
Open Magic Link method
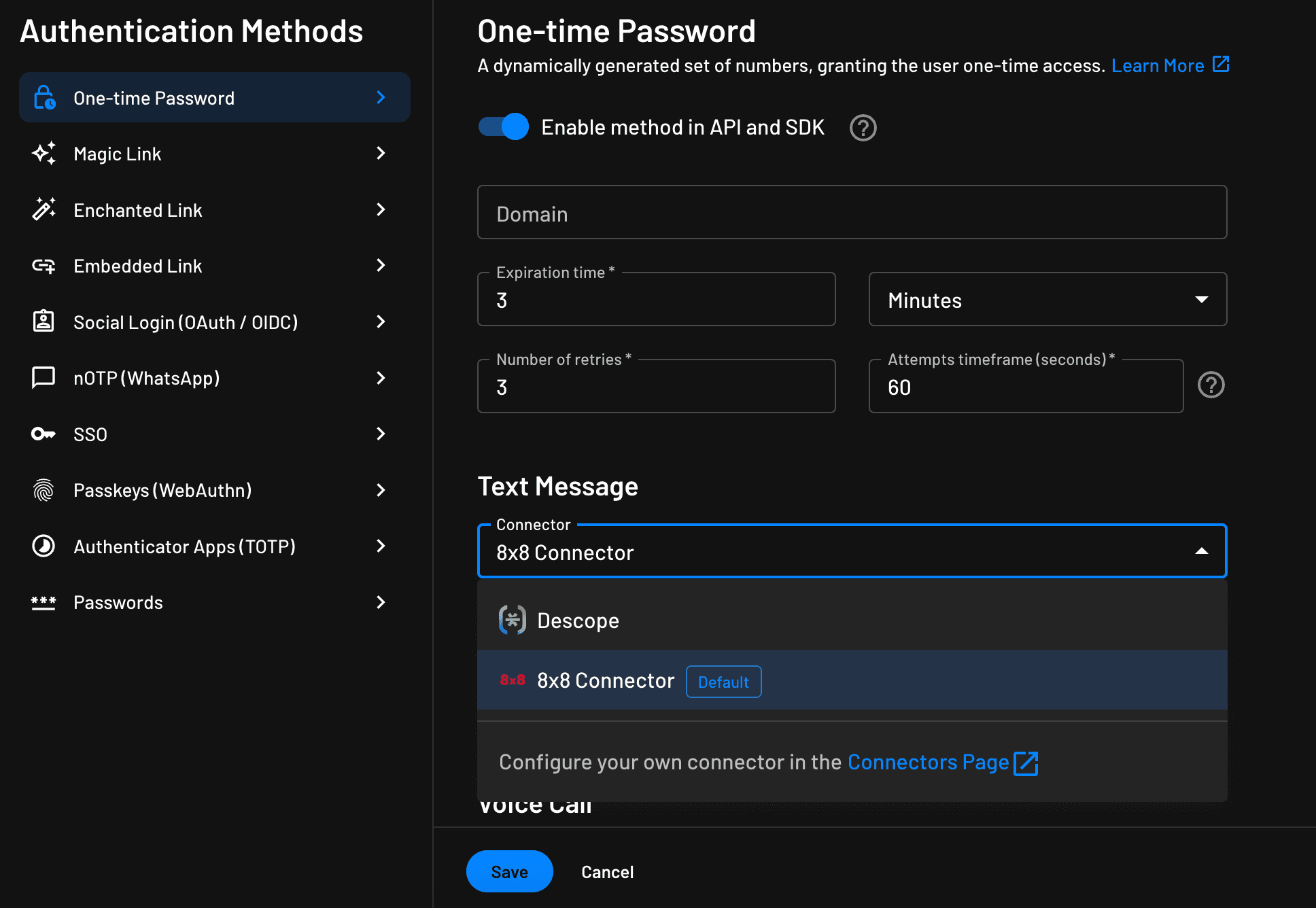215,154
